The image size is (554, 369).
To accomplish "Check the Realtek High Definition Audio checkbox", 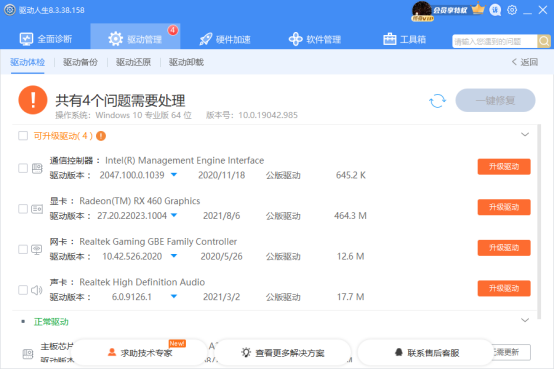I will (23, 290).
